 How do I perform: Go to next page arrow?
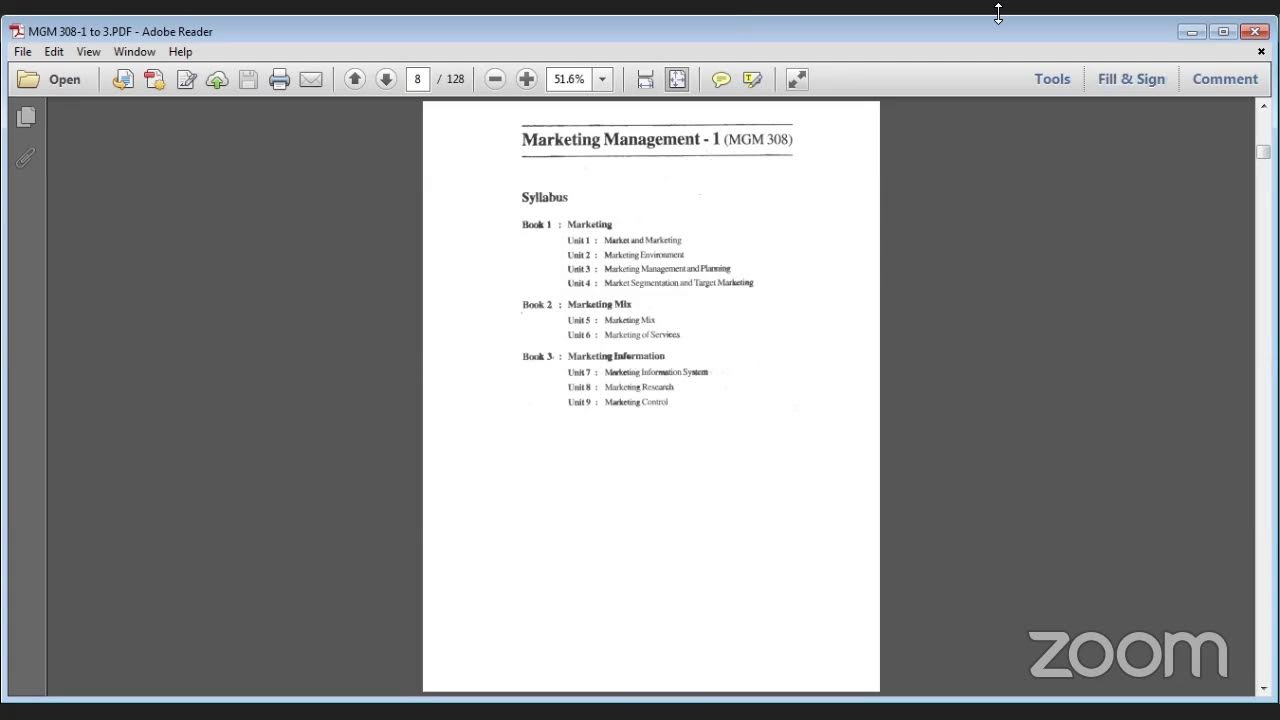(386, 79)
